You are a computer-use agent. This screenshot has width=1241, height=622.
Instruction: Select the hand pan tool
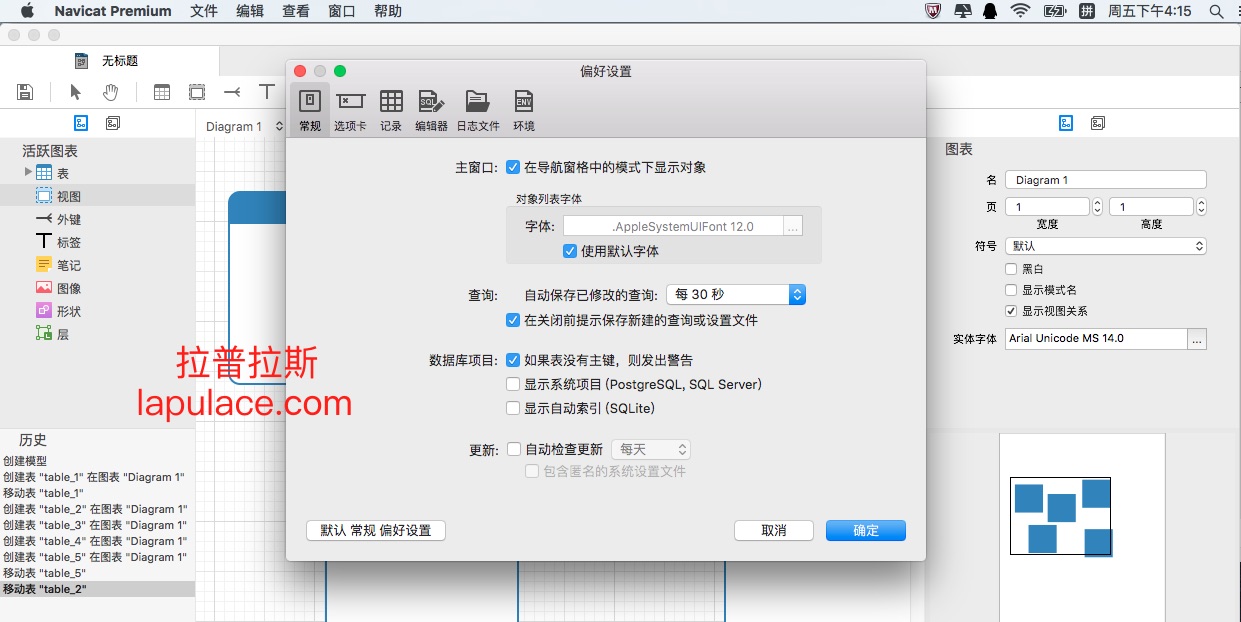click(110, 92)
